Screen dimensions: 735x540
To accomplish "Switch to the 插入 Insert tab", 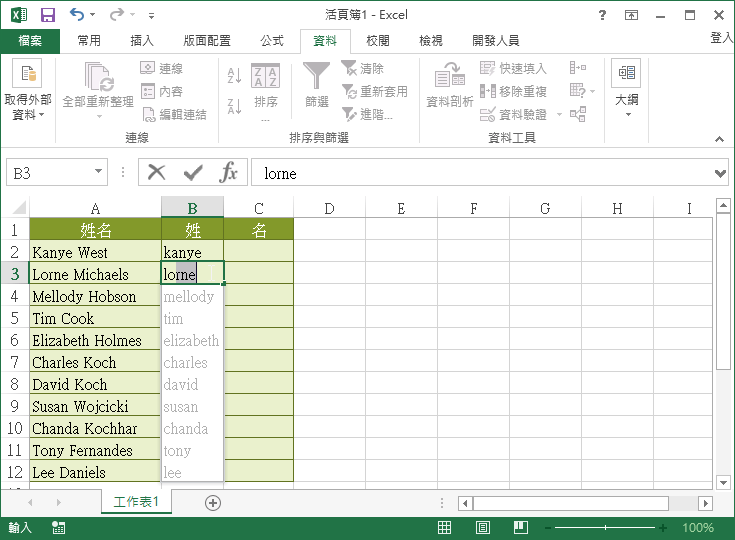I will 142,41.
